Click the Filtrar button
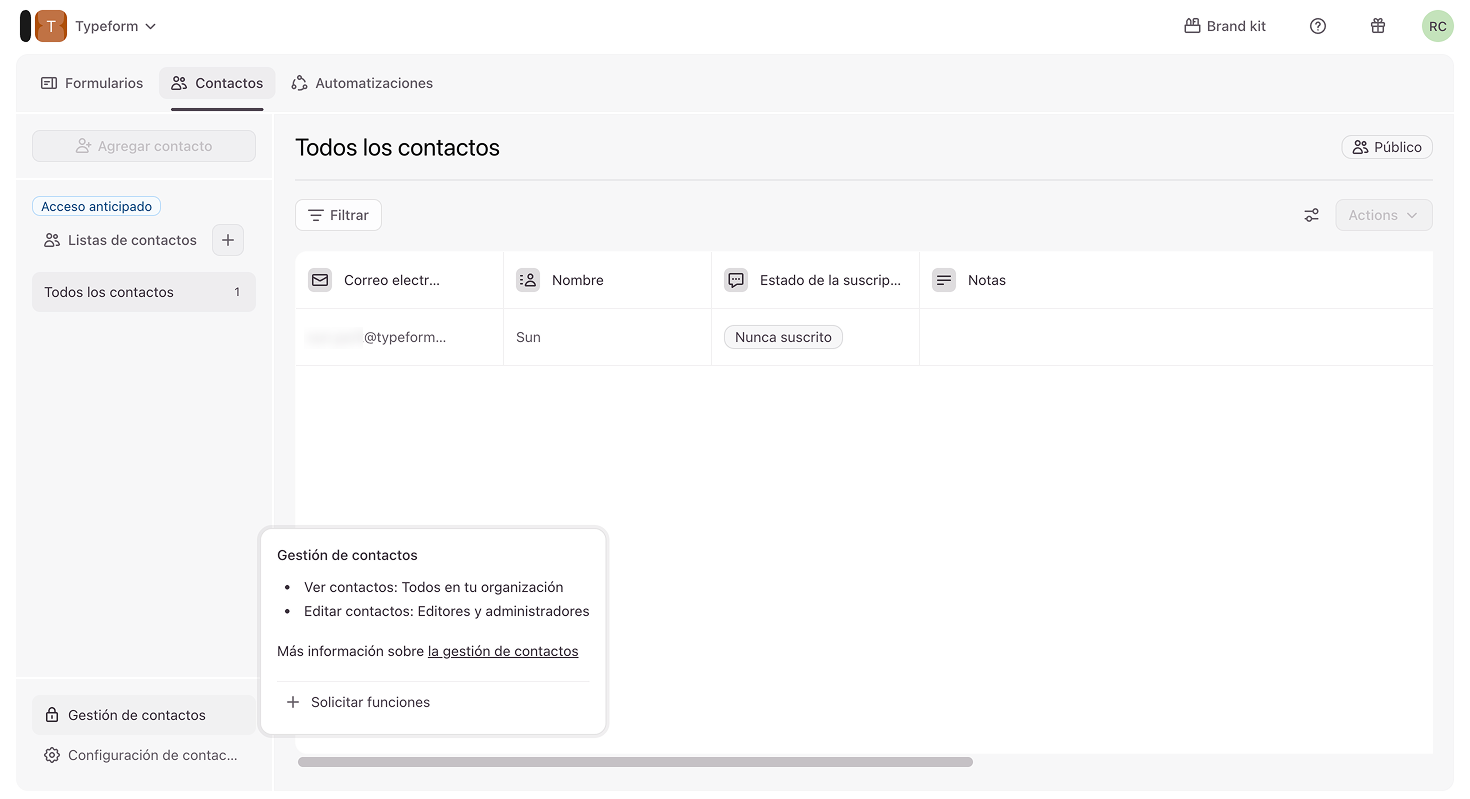 coord(338,215)
